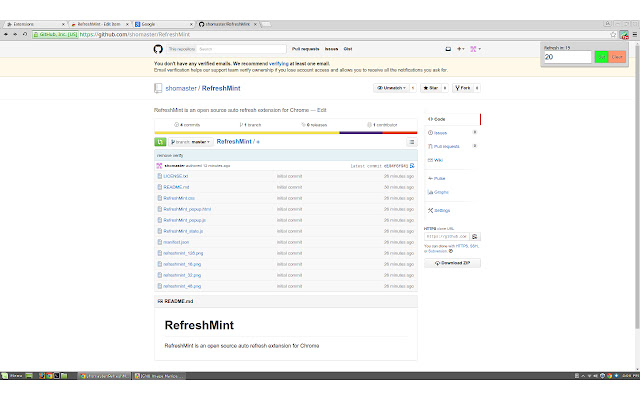Viewport: 640px width, 400px height.
Task: Click the browser address bar URL
Action: [135, 35]
